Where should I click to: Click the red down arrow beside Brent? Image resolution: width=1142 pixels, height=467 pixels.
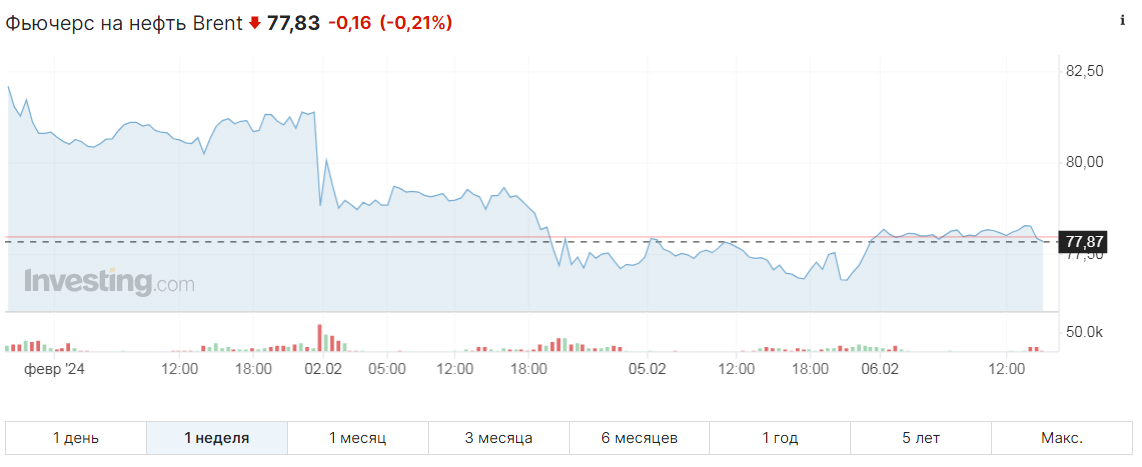pyautogui.click(x=254, y=23)
